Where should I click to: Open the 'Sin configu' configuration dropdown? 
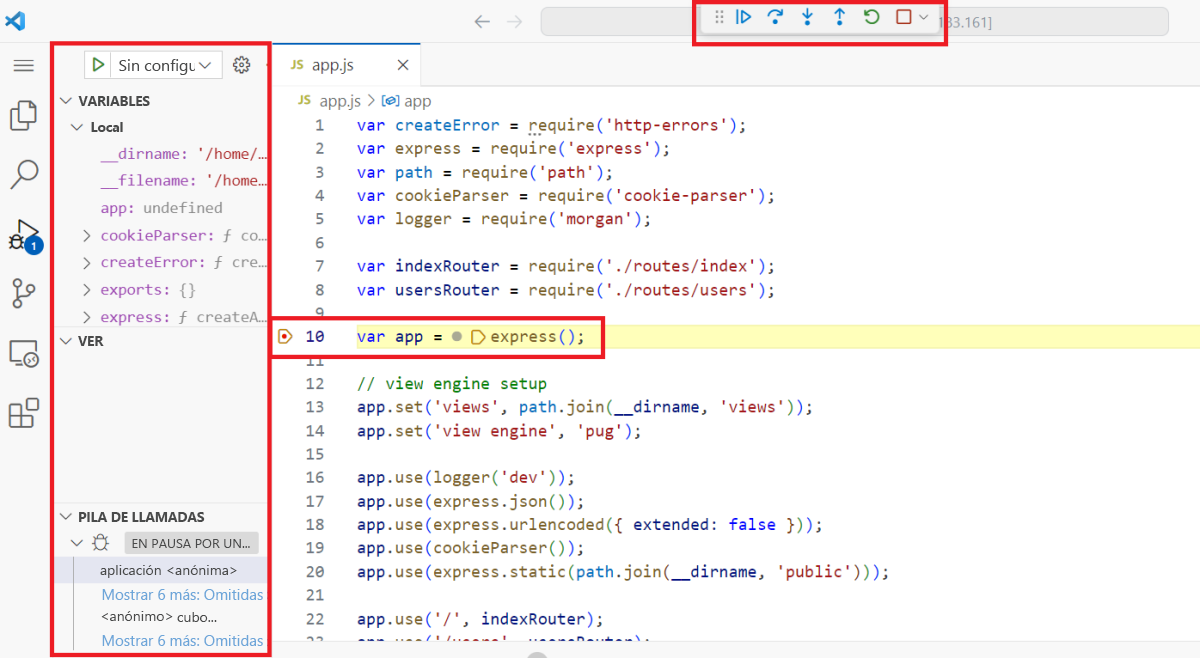164,65
